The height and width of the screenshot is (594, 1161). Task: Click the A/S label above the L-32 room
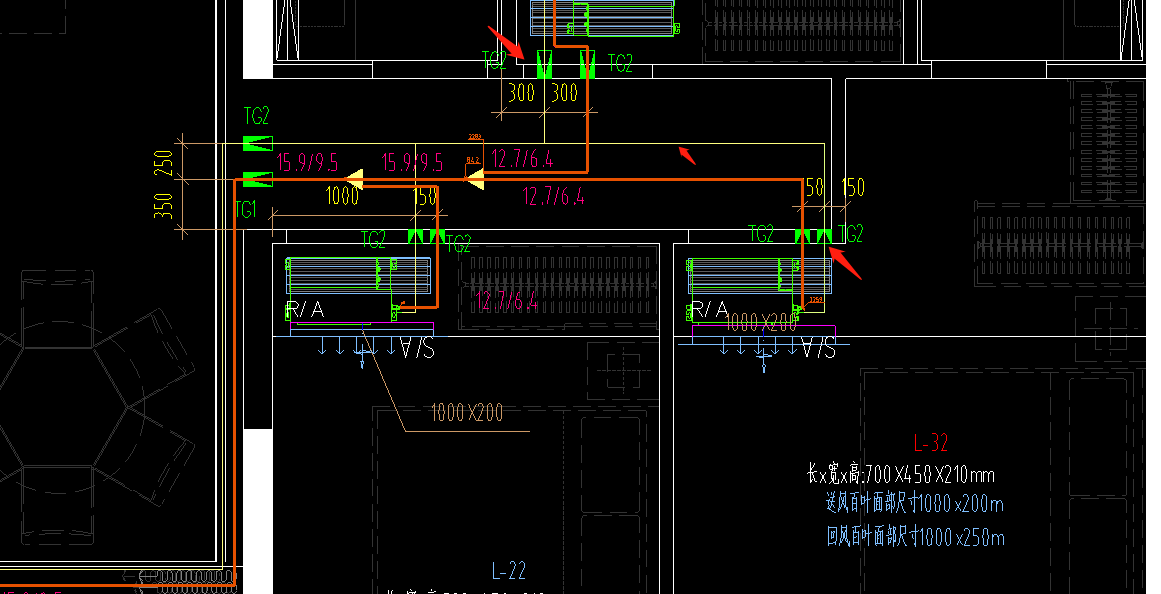click(819, 348)
